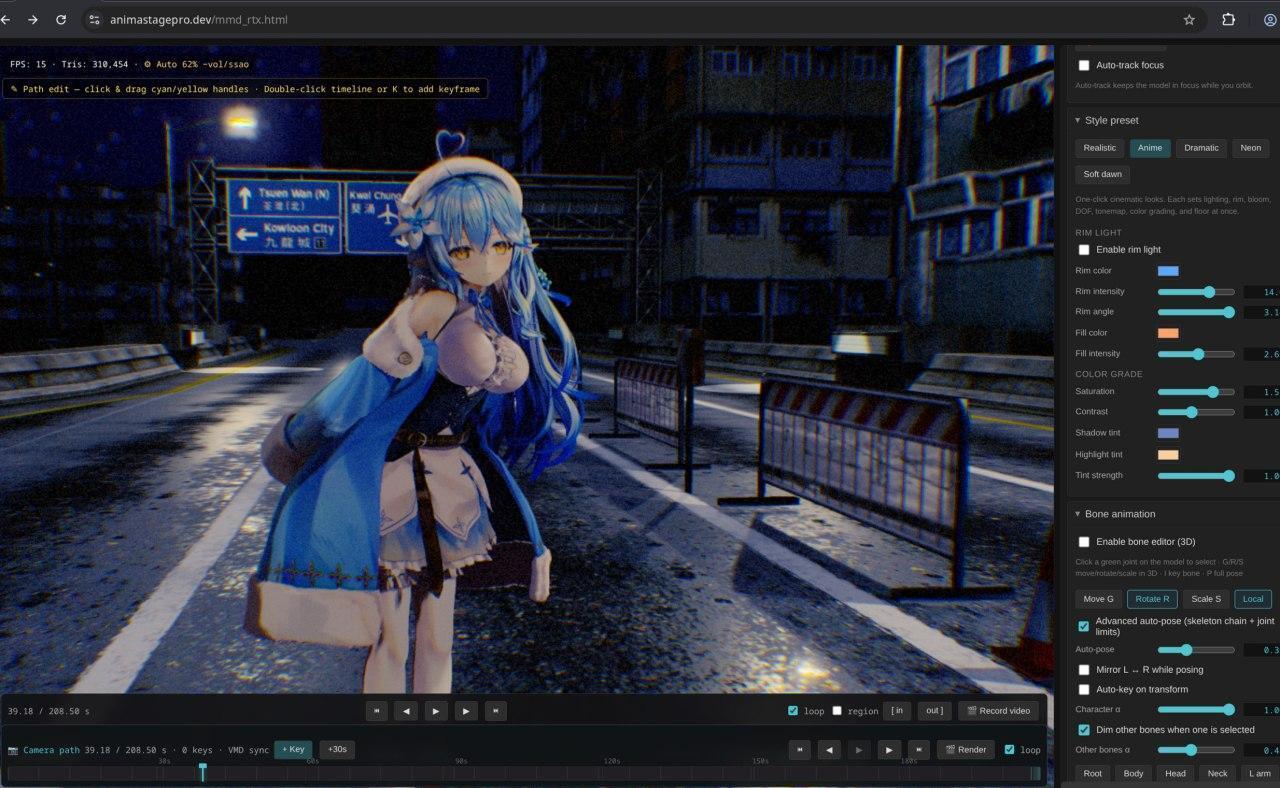Play the camera path preview
The height and width of the screenshot is (788, 1280).
click(x=859, y=749)
